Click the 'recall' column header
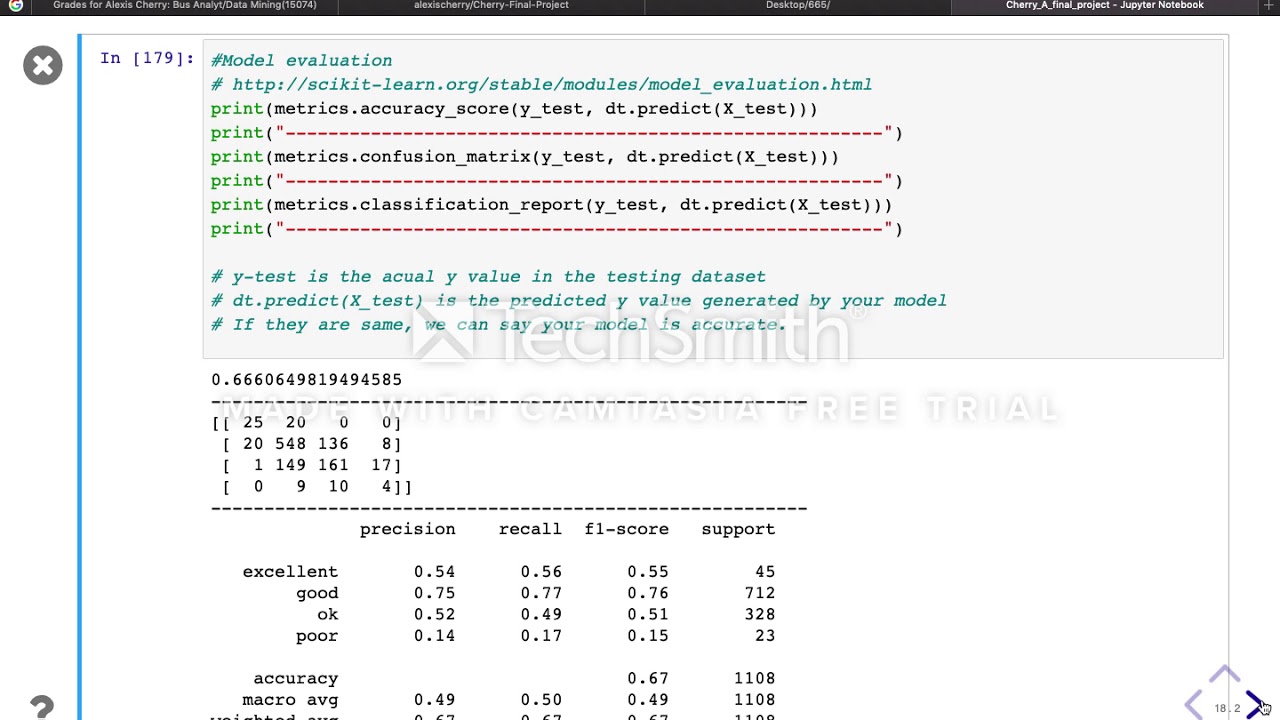The image size is (1280, 720). coord(530,529)
